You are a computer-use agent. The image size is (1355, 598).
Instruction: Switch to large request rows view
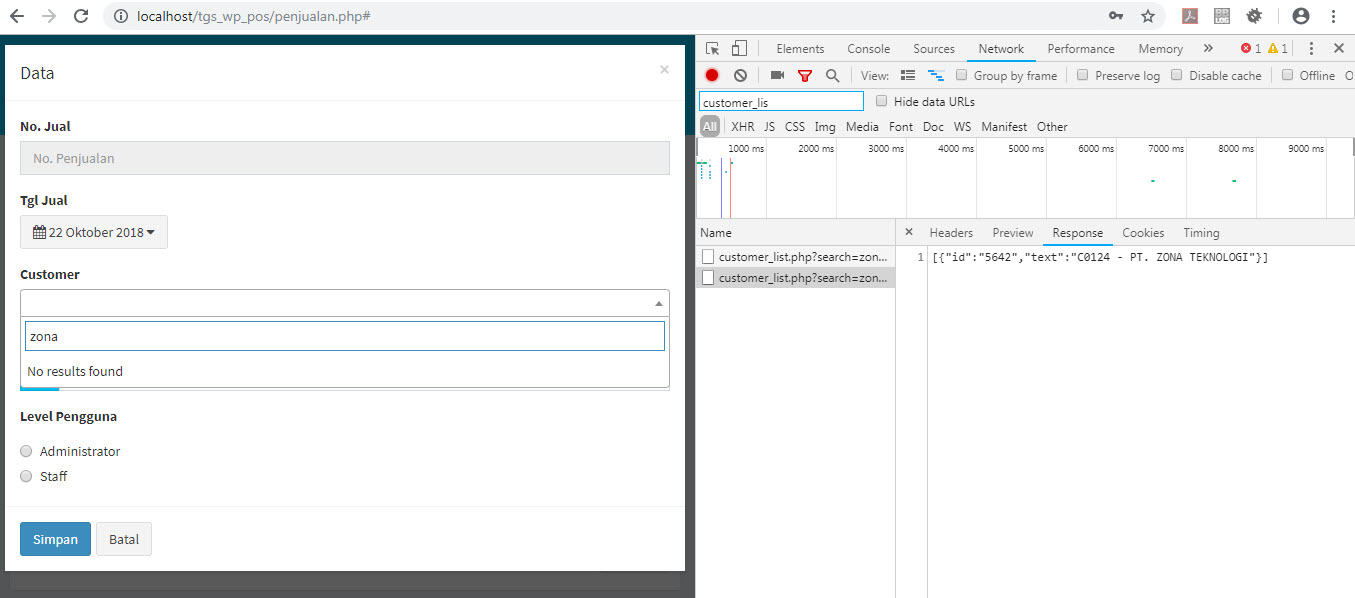[908, 75]
